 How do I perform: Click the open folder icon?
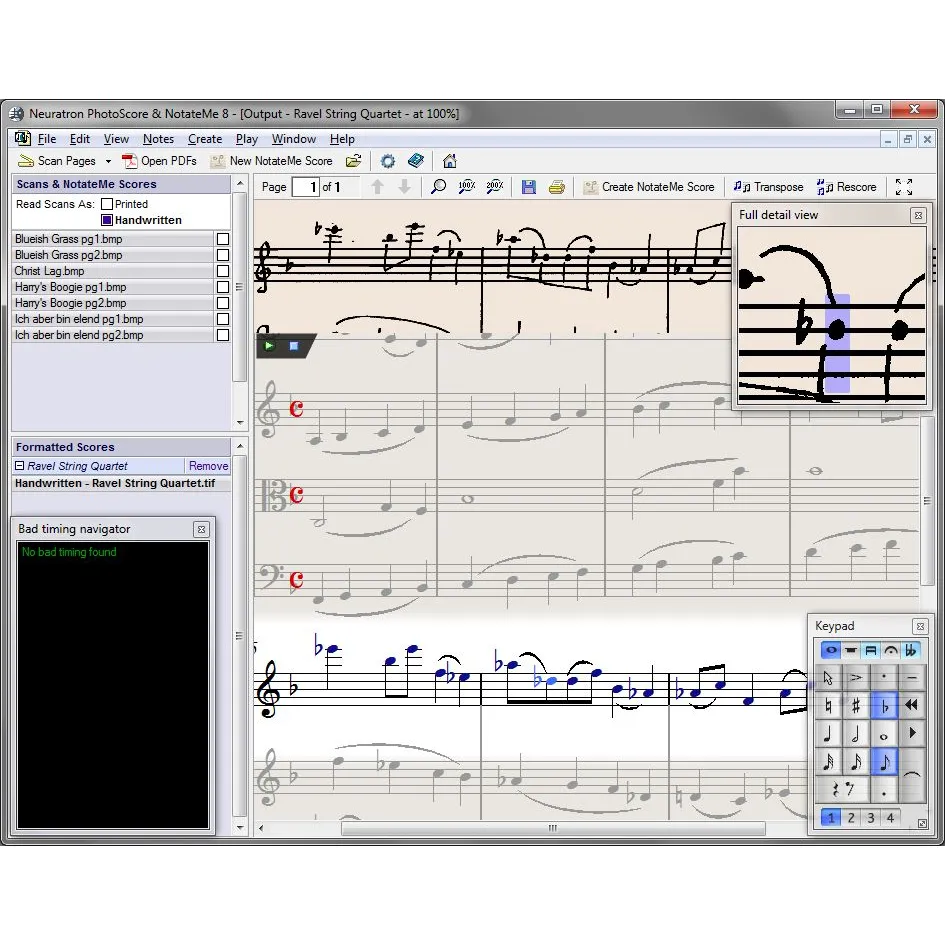tap(354, 161)
